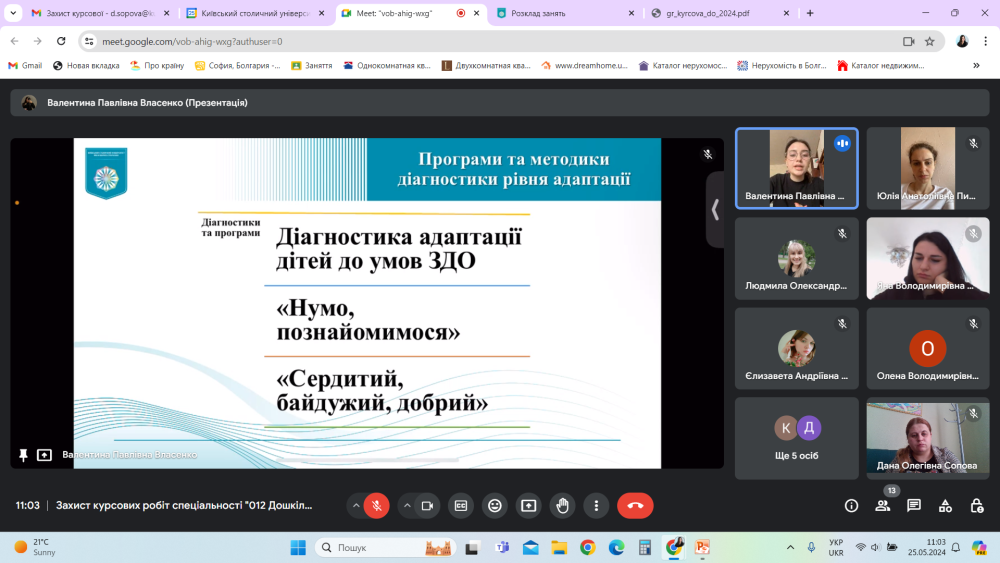Image resolution: width=1000 pixels, height=563 pixels.
Task: Raise your hand in the meeting
Action: pos(562,506)
